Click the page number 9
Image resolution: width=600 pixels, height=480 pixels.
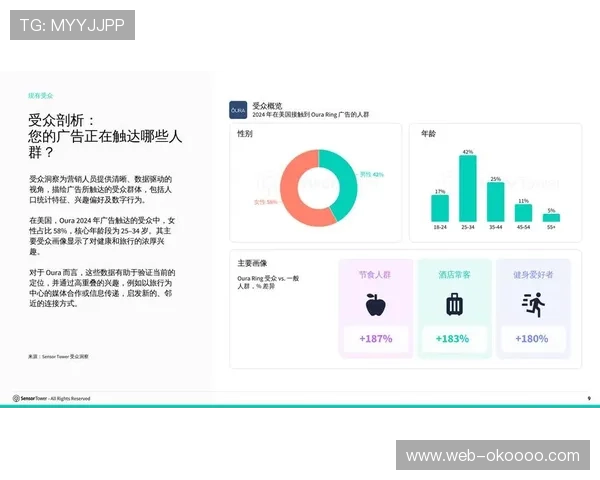tap(589, 398)
